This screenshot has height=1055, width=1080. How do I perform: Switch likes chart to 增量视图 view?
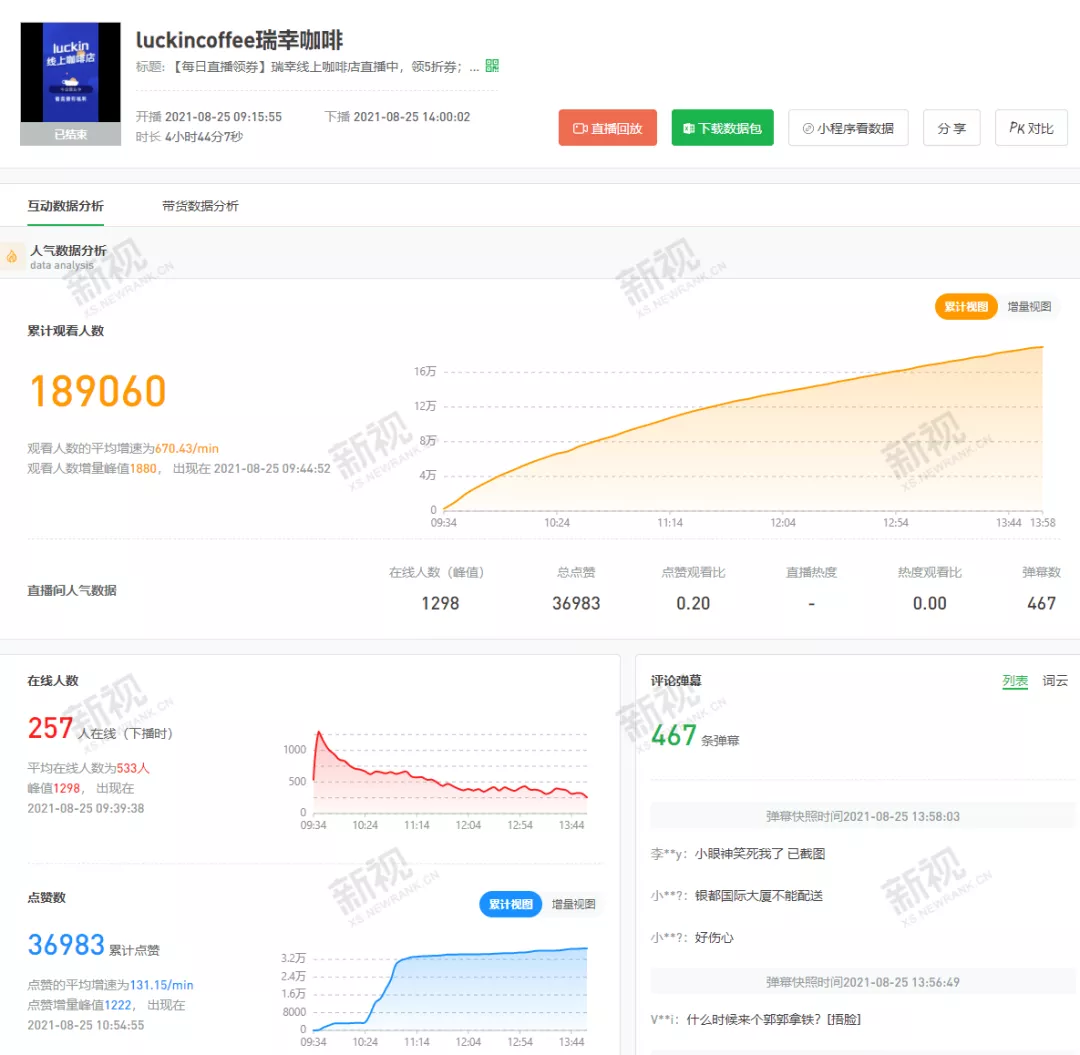click(575, 903)
